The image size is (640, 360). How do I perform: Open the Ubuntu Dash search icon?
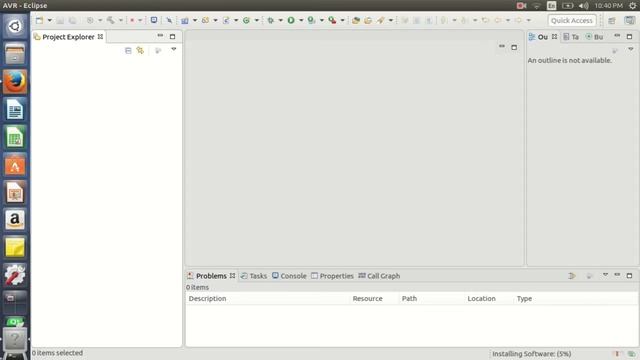click(x=15, y=27)
